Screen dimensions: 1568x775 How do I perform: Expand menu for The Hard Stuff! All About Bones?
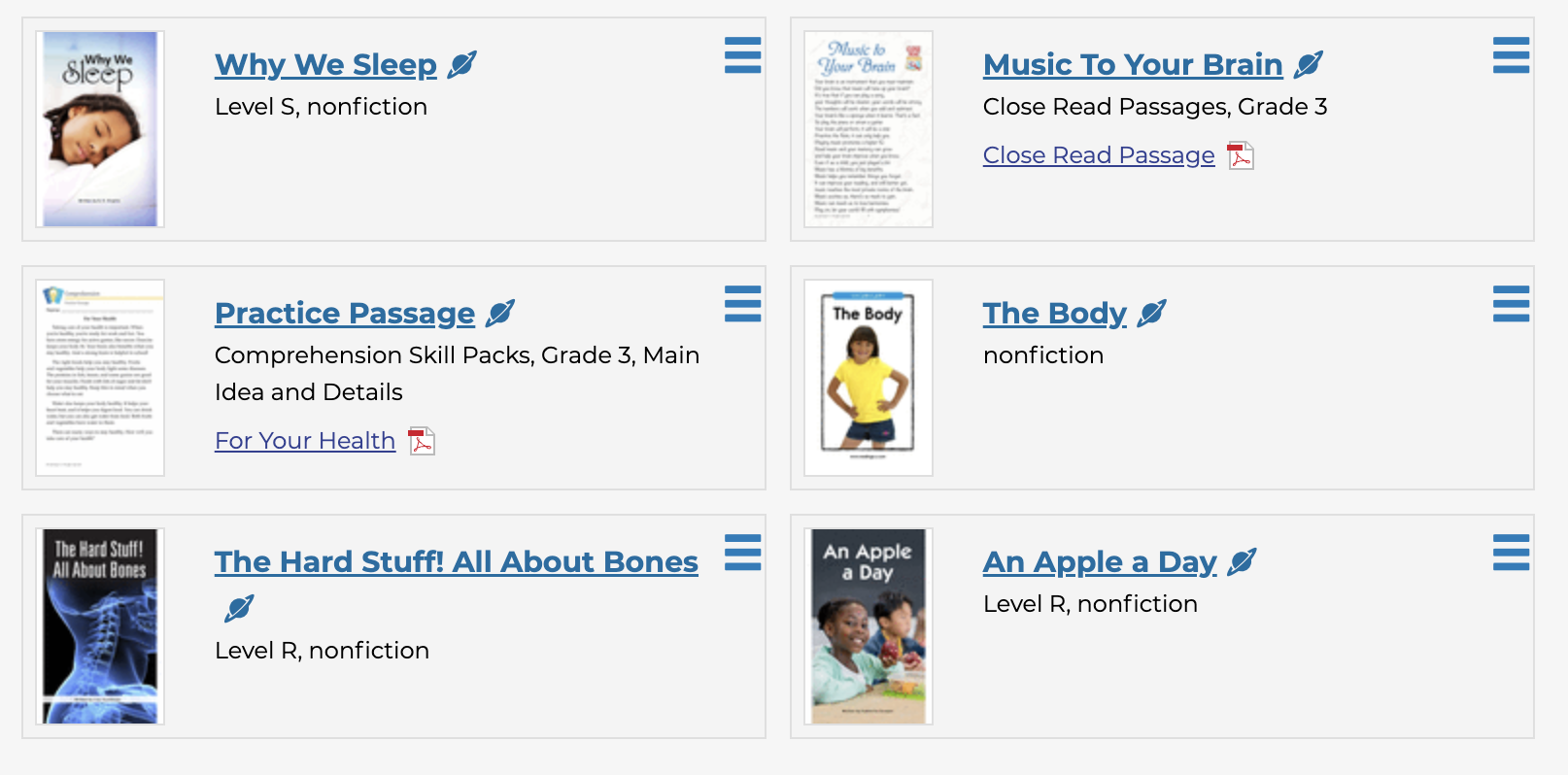pyautogui.click(x=742, y=553)
